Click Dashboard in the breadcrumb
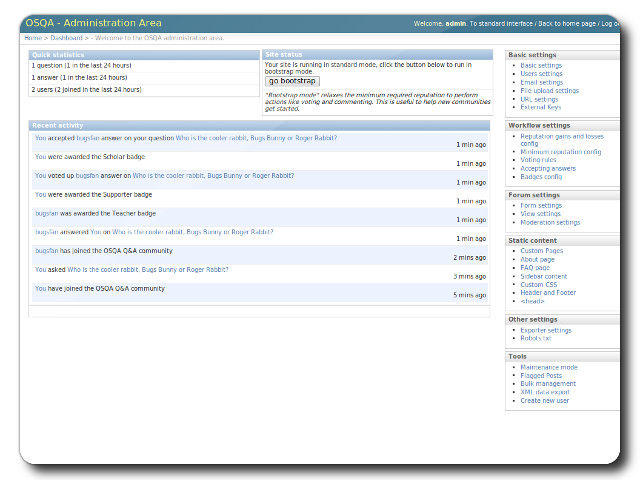 67,38
